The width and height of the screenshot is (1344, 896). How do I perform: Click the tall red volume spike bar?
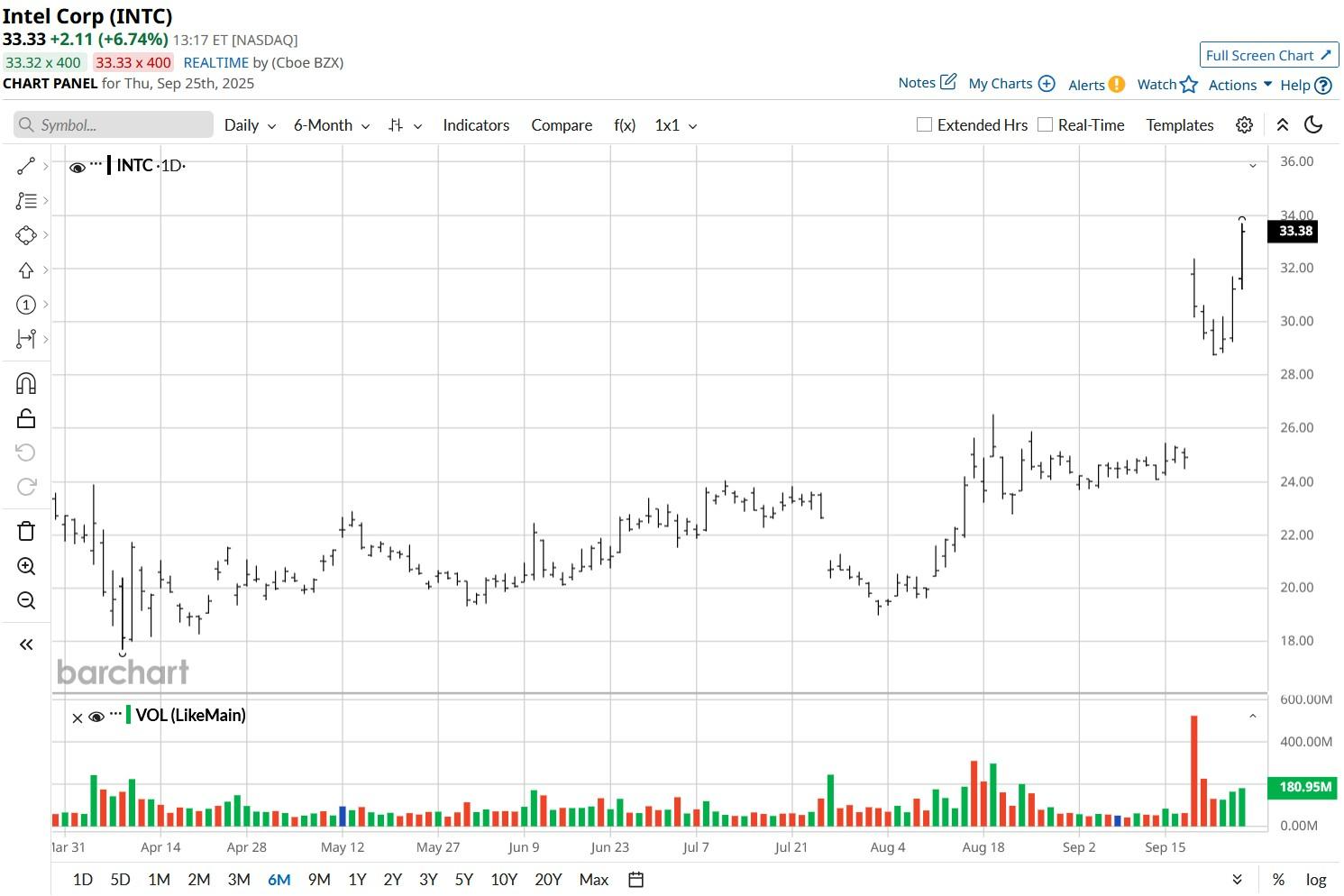tap(1194, 772)
